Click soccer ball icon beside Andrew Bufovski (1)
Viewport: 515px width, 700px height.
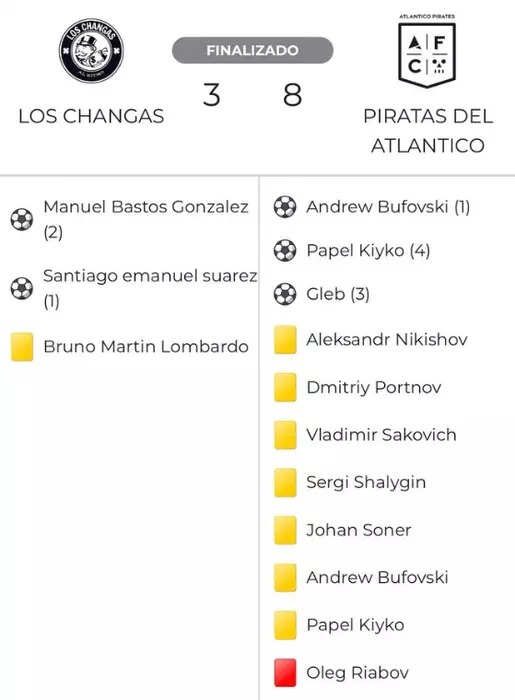click(x=285, y=207)
